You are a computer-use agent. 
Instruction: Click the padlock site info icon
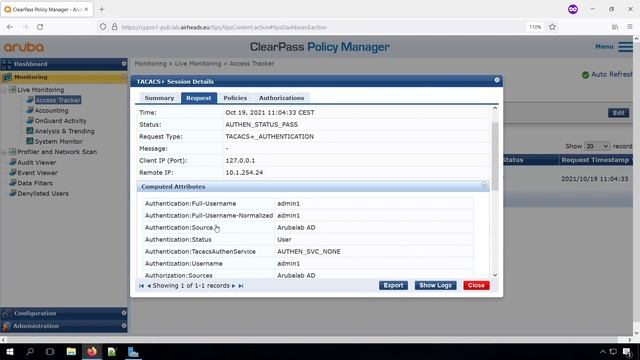coord(115,27)
